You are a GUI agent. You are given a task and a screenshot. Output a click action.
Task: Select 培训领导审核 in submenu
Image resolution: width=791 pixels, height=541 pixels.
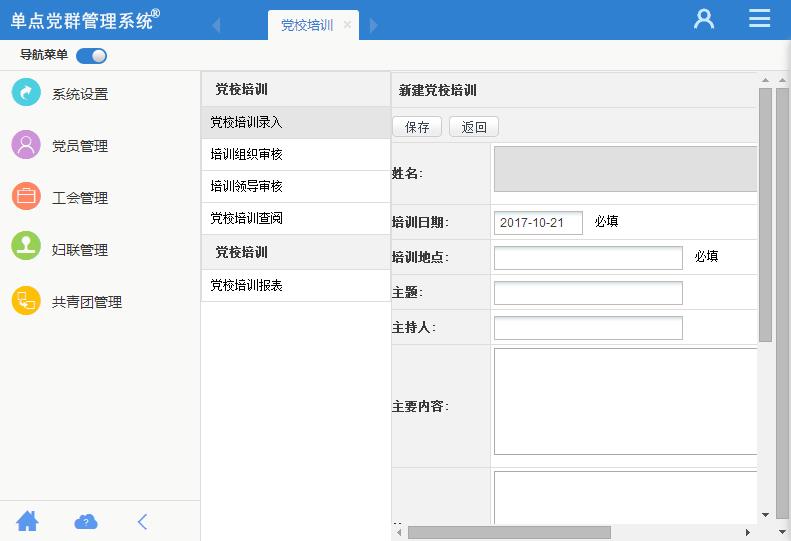click(x=296, y=186)
